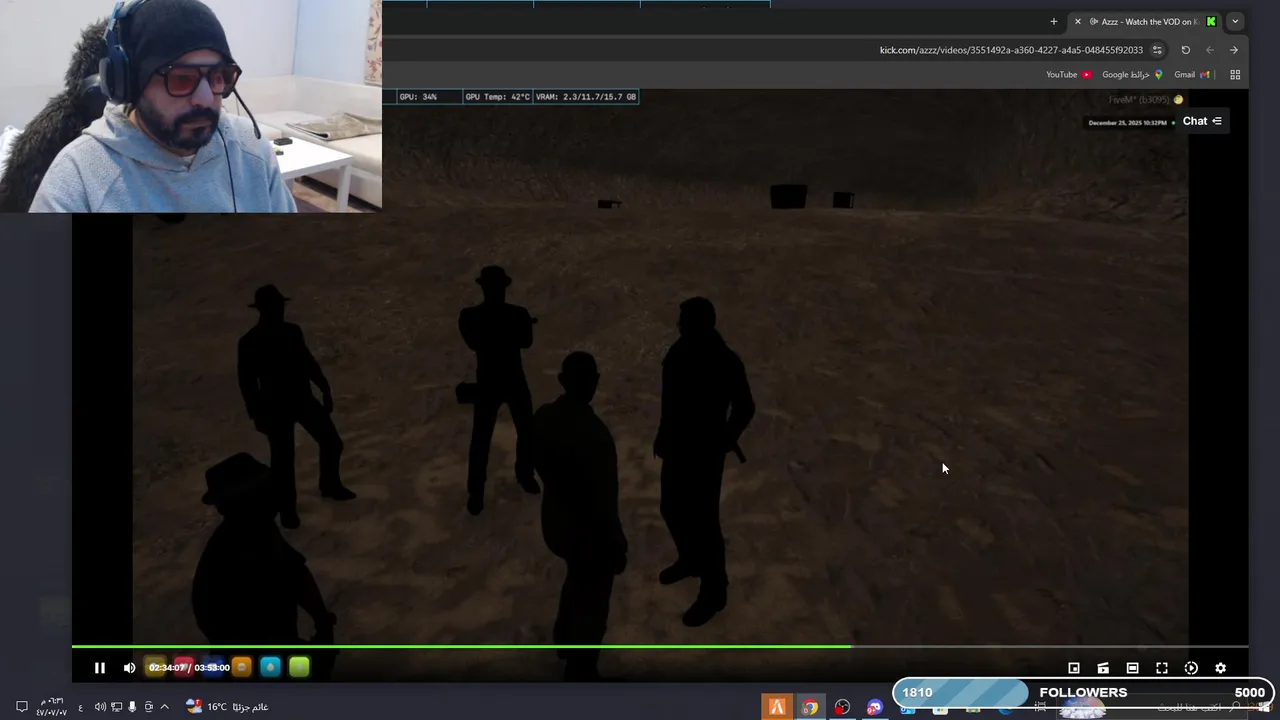This screenshot has height=720, width=1280.
Task: Click the 02:34:07 / 03:53:00 timestamp
Action: [189, 667]
